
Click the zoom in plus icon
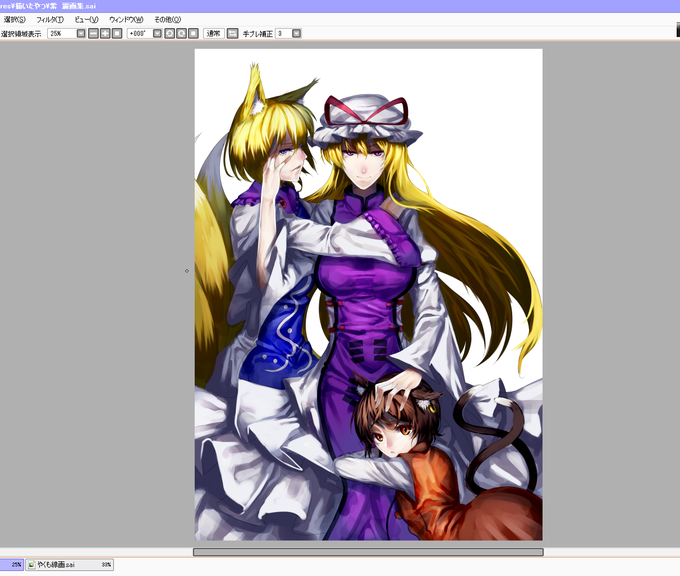click(105, 33)
